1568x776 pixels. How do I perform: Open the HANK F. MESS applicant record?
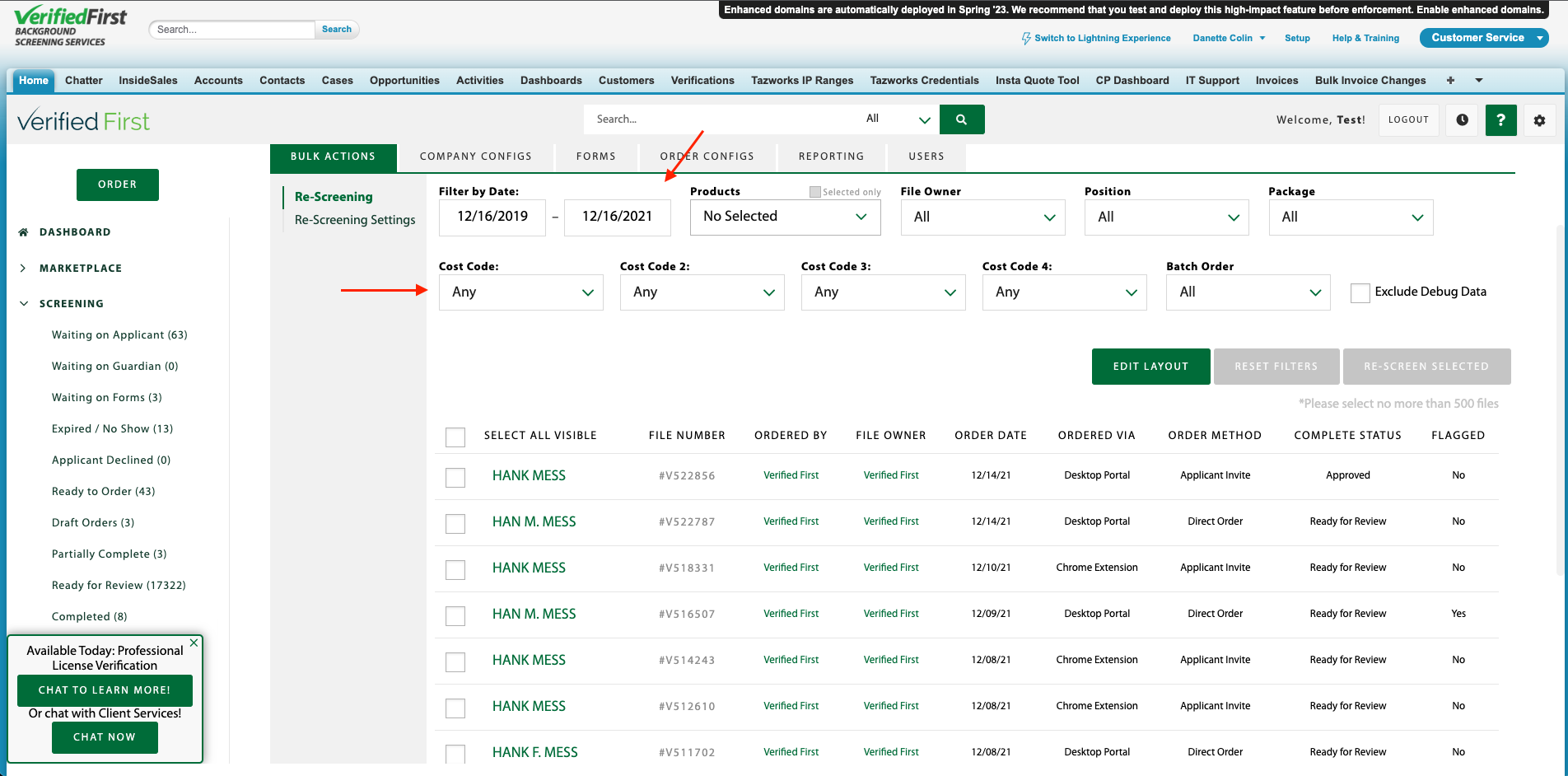click(535, 752)
